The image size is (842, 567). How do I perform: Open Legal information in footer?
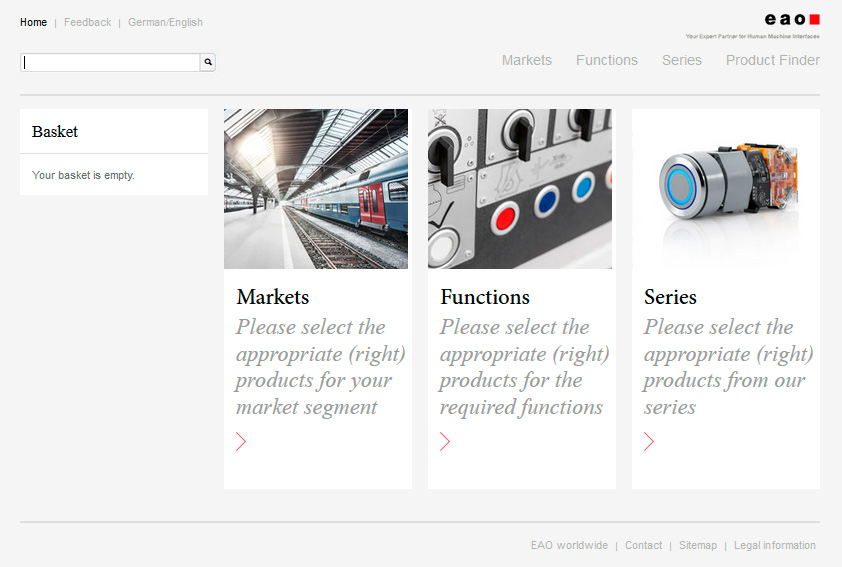774,545
